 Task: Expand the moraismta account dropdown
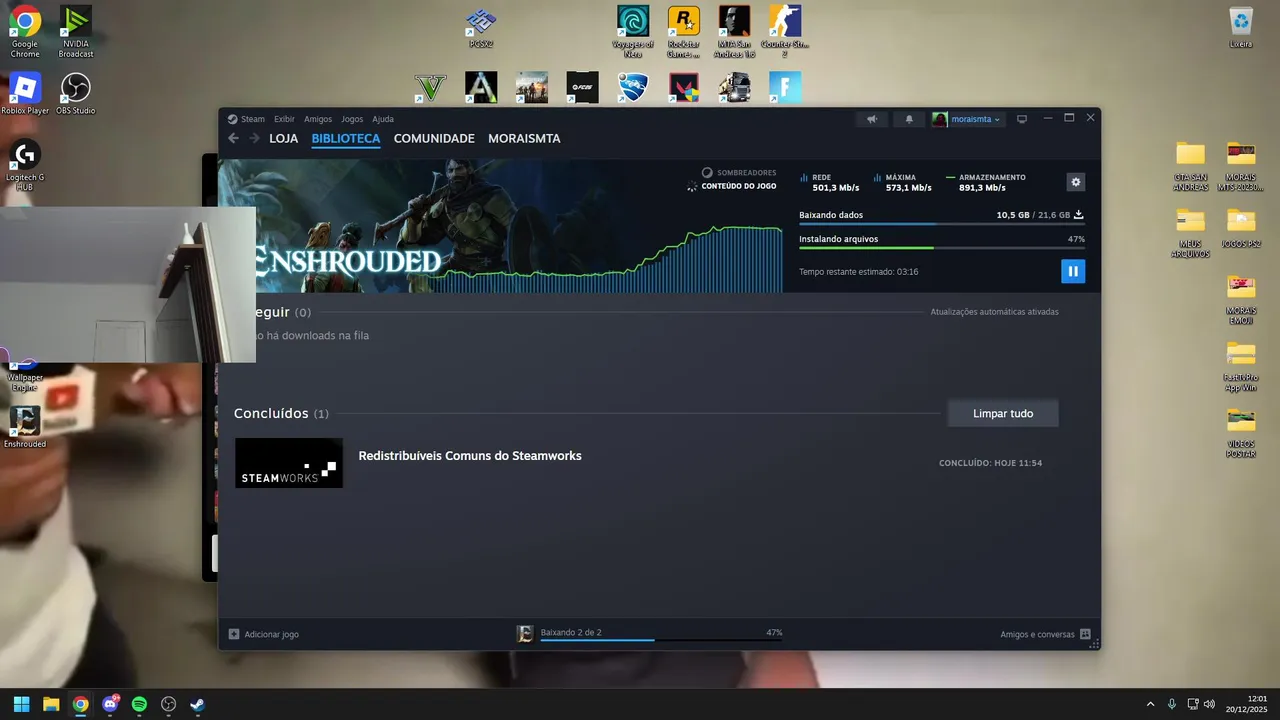(968, 119)
